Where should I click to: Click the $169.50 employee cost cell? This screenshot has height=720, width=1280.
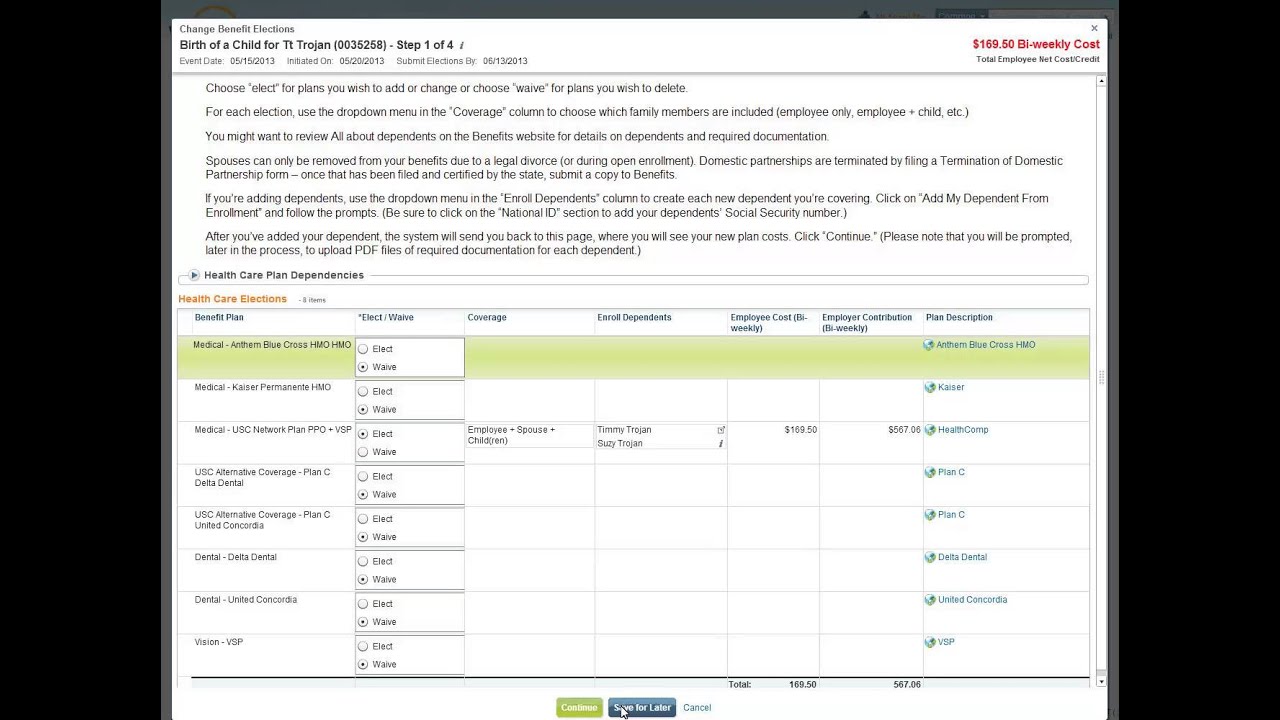pyautogui.click(x=801, y=430)
